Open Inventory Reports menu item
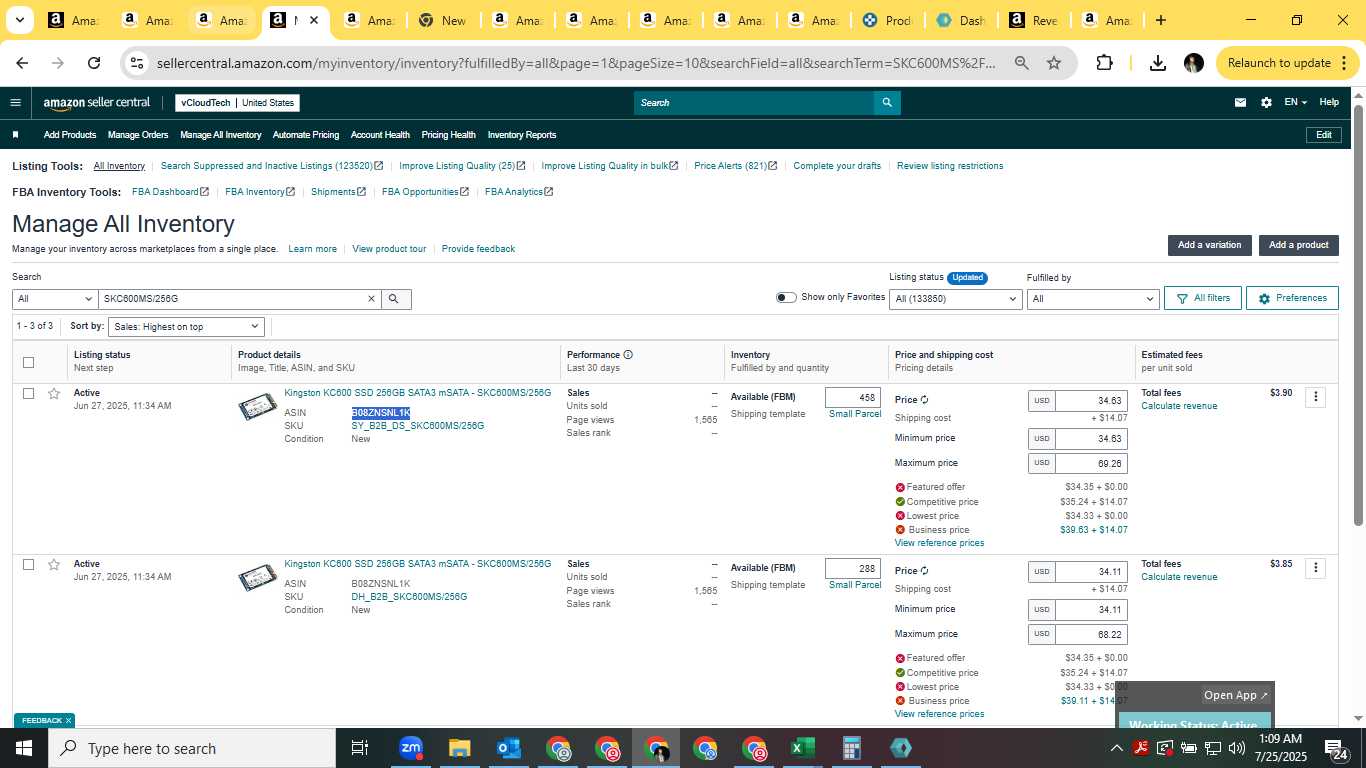The height and width of the screenshot is (768, 1366). tap(522, 135)
